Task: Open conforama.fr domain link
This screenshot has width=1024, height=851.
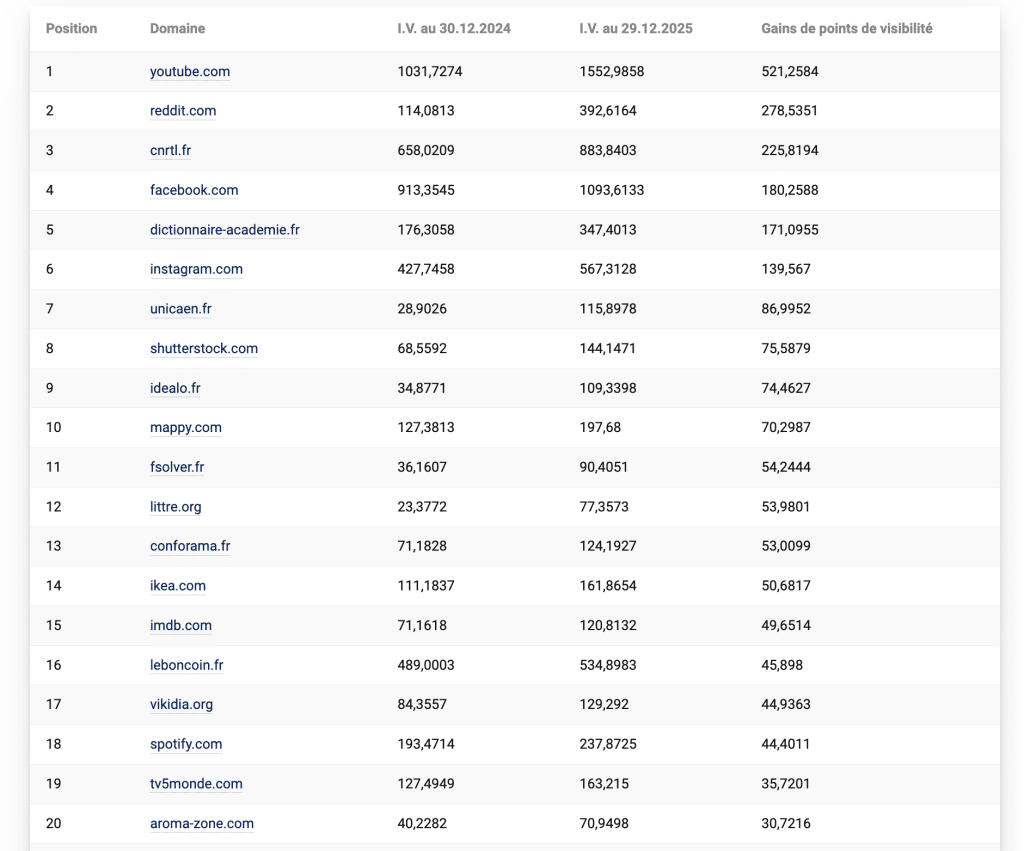Action: [190, 546]
